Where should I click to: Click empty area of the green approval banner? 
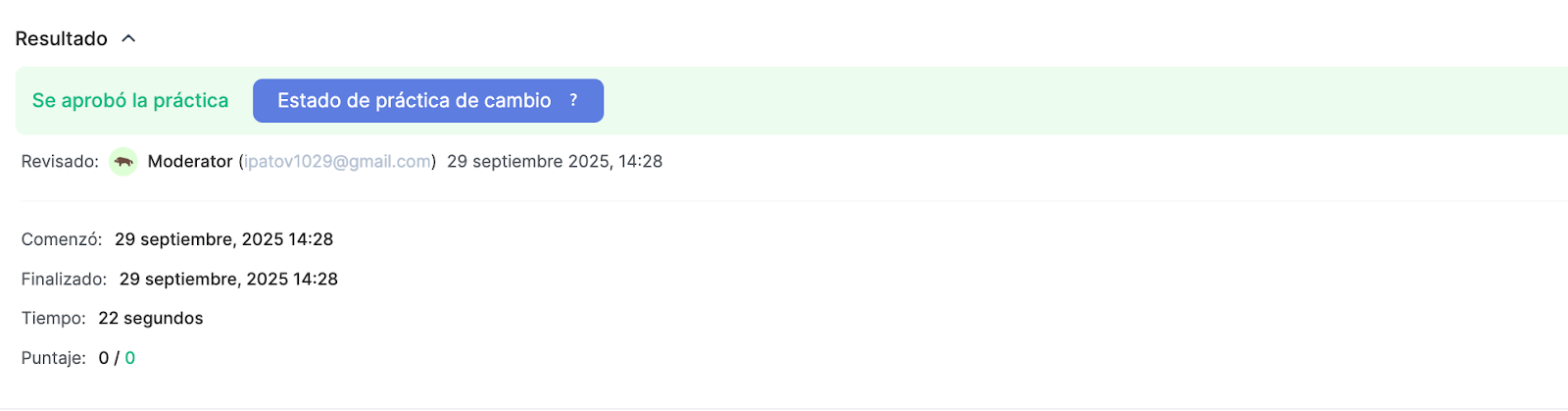(x=980, y=101)
